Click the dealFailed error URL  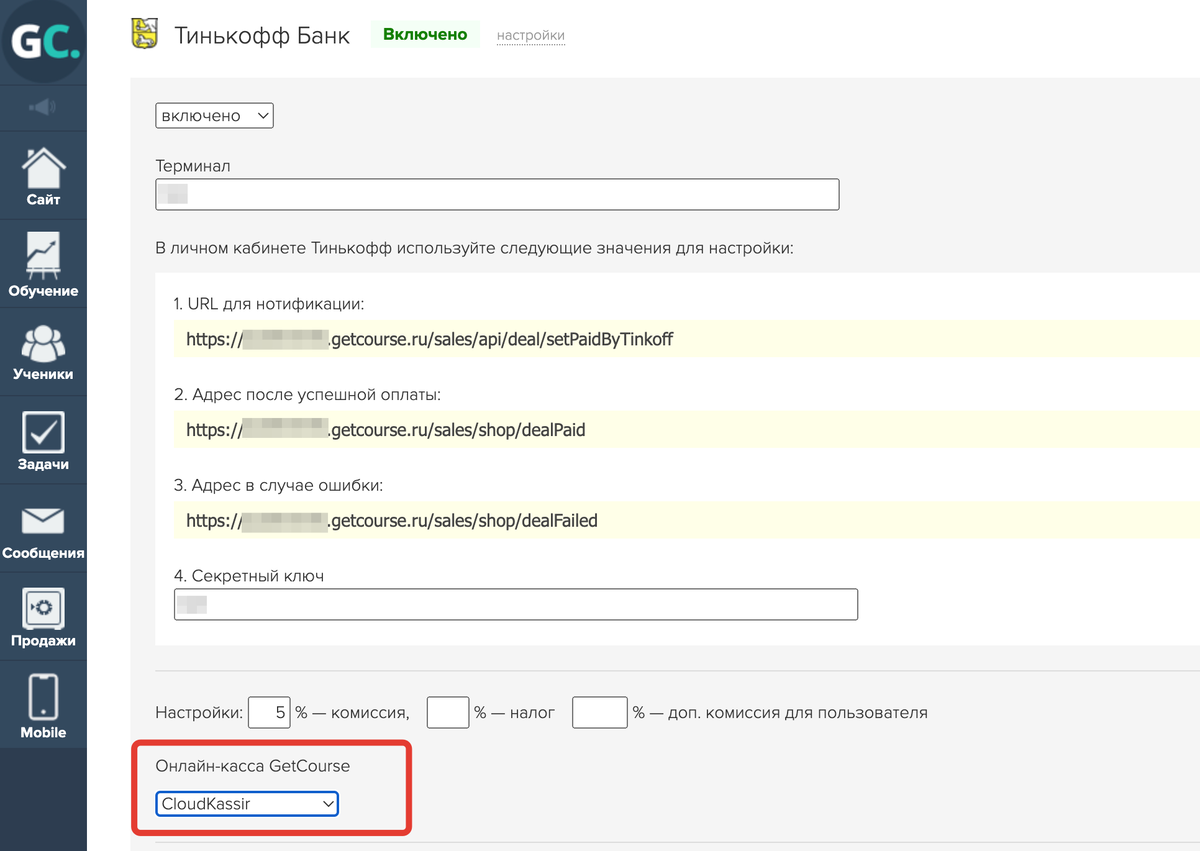coord(392,521)
